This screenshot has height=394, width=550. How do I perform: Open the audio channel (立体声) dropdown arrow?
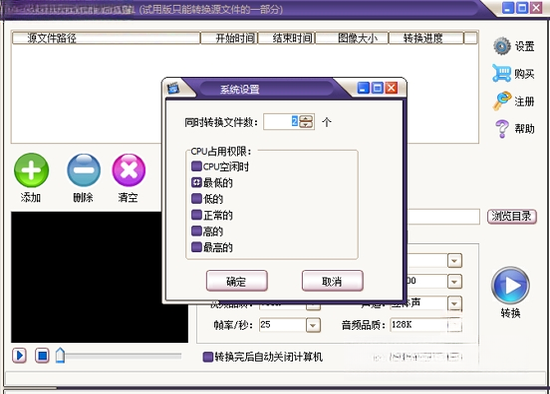tap(455, 304)
